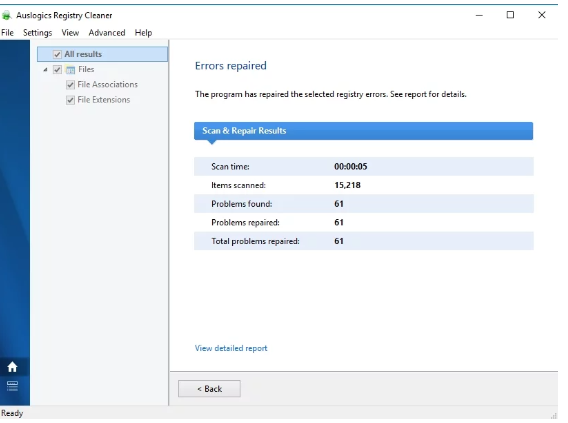The width and height of the screenshot is (568, 423).
Task: Click the Back button
Action: click(209, 389)
